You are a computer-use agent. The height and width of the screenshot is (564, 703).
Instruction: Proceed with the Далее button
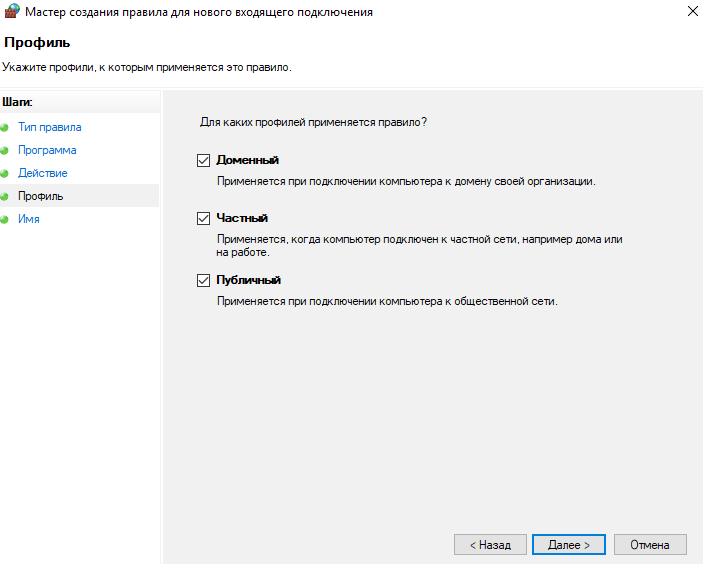pos(568,545)
